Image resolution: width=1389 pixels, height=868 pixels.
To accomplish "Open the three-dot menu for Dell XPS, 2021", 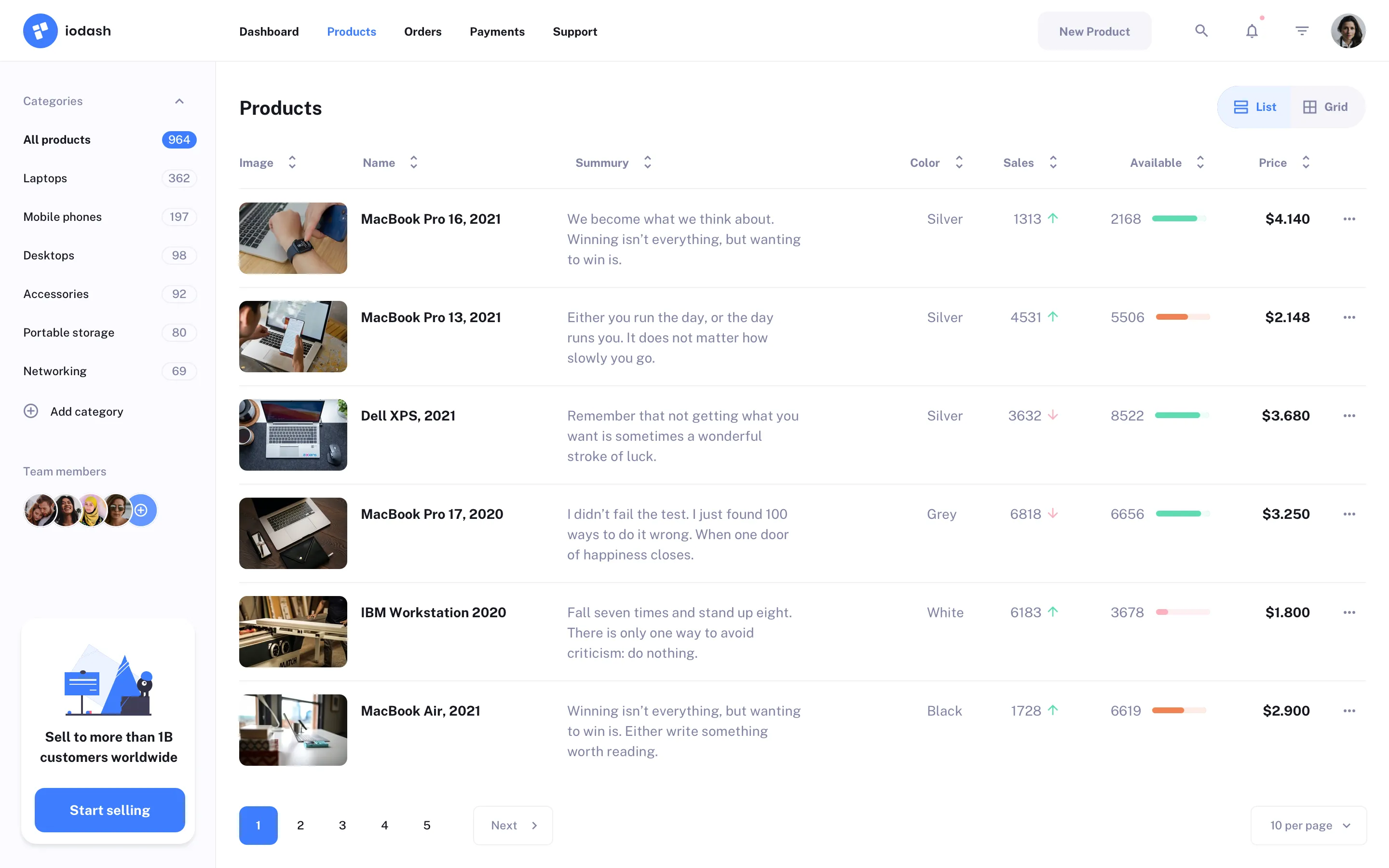I will click(x=1349, y=415).
